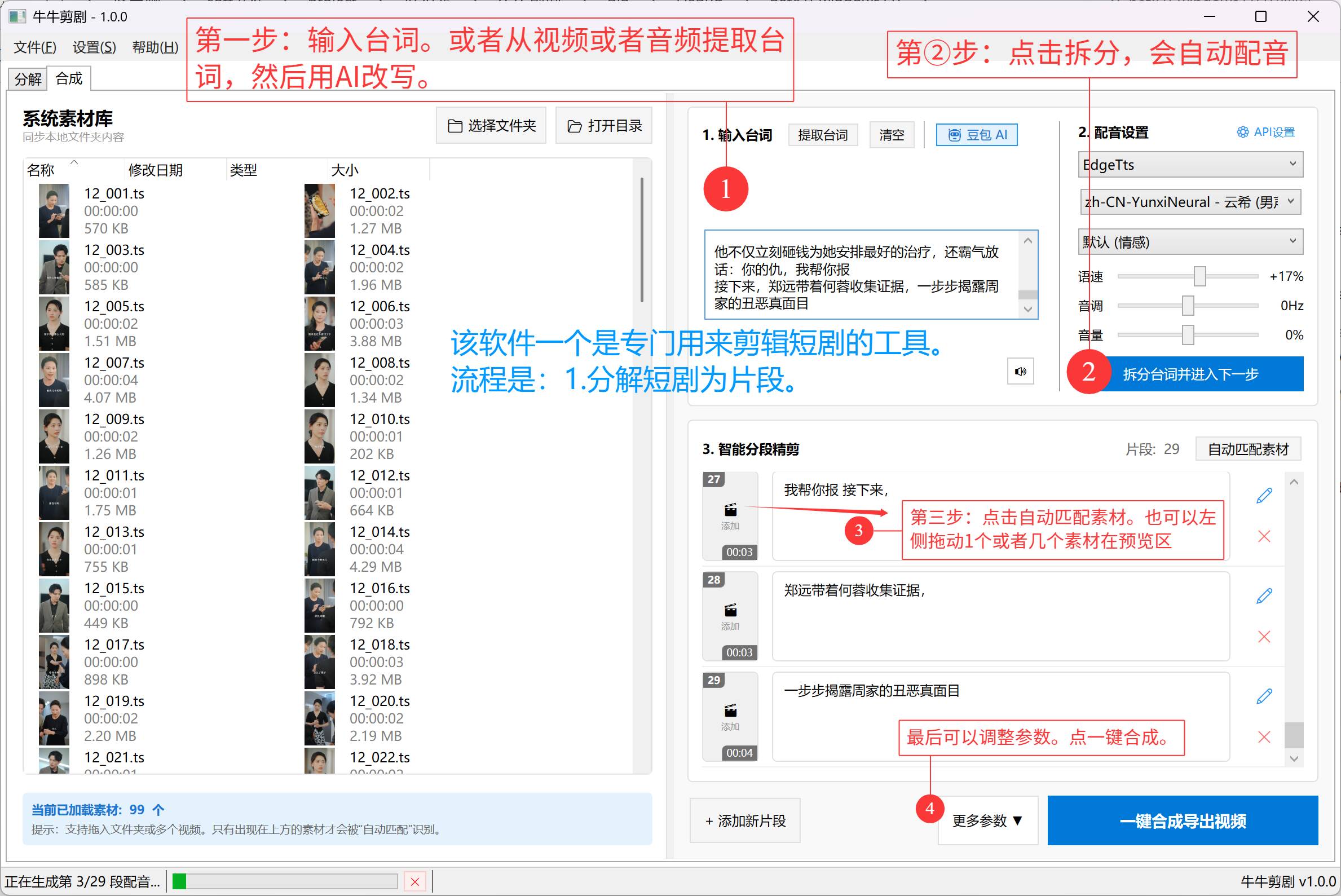Expand the 更多参数 options
This screenshot has width=1341, height=896.
coord(987,820)
